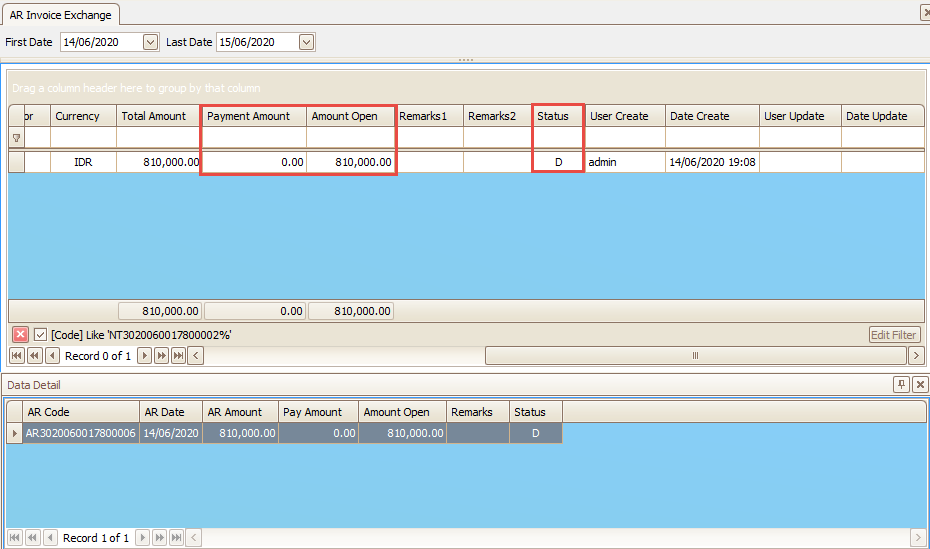The width and height of the screenshot is (930, 549).
Task: Sort by Date Update column header
Action: pyautogui.click(x=883, y=116)
